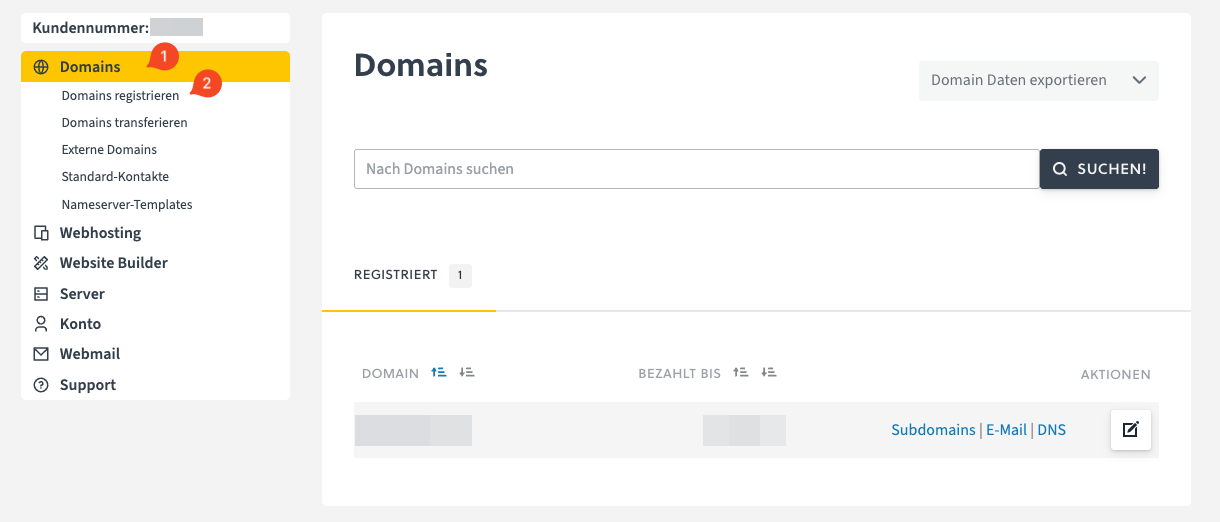Click the Webhosting sidebar icon
Viewport: 1220px width, 522px height.
[x=41, y=233]
